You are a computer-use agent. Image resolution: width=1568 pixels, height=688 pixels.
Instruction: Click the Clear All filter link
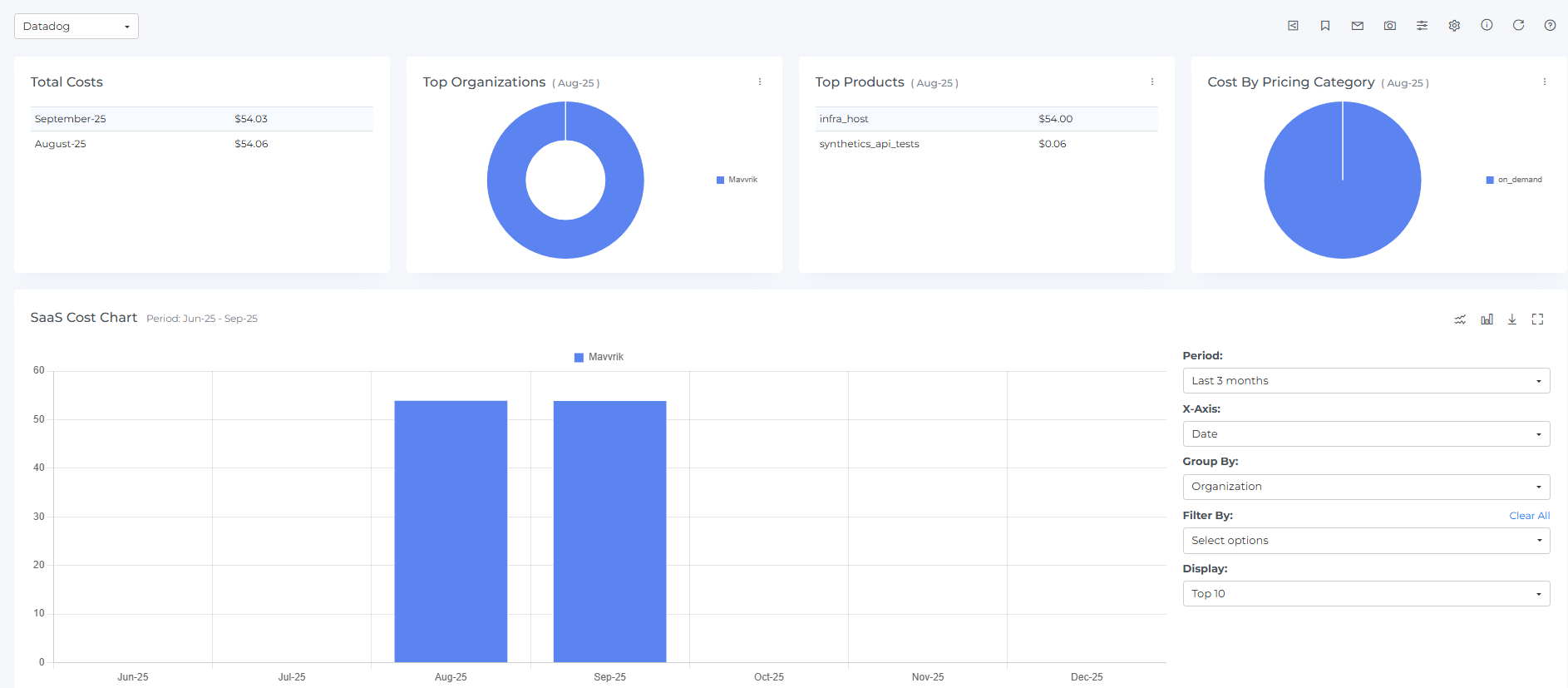1529,516
